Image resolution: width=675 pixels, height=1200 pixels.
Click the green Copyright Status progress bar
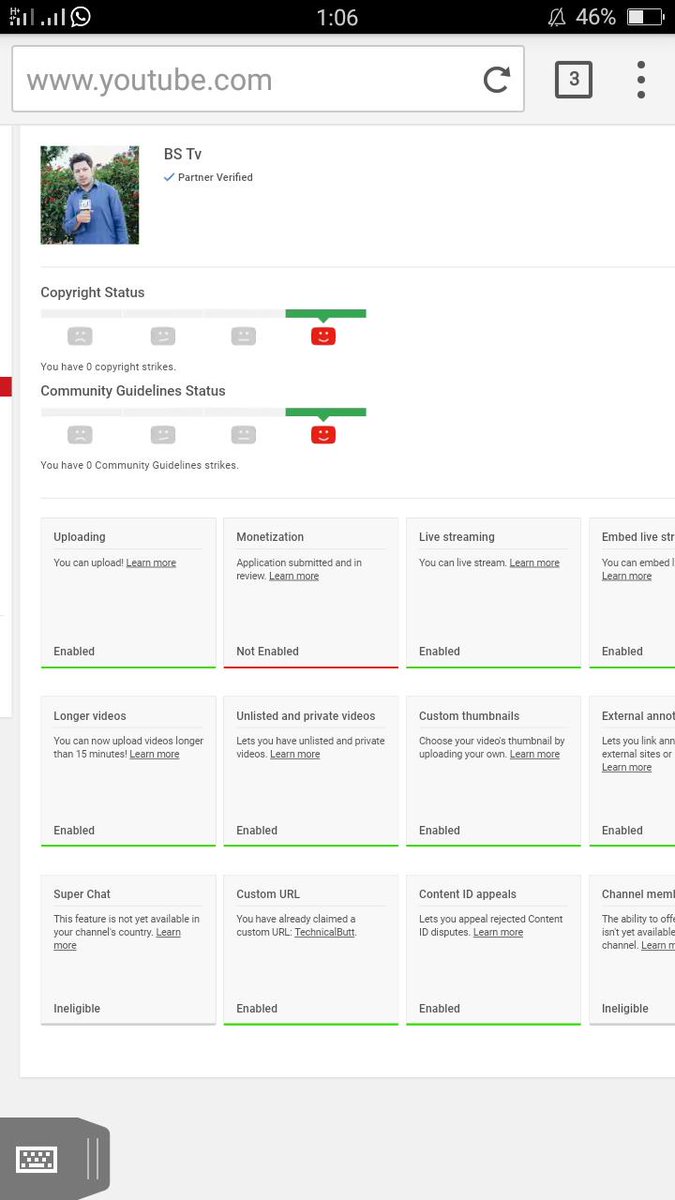click(326, 314)
